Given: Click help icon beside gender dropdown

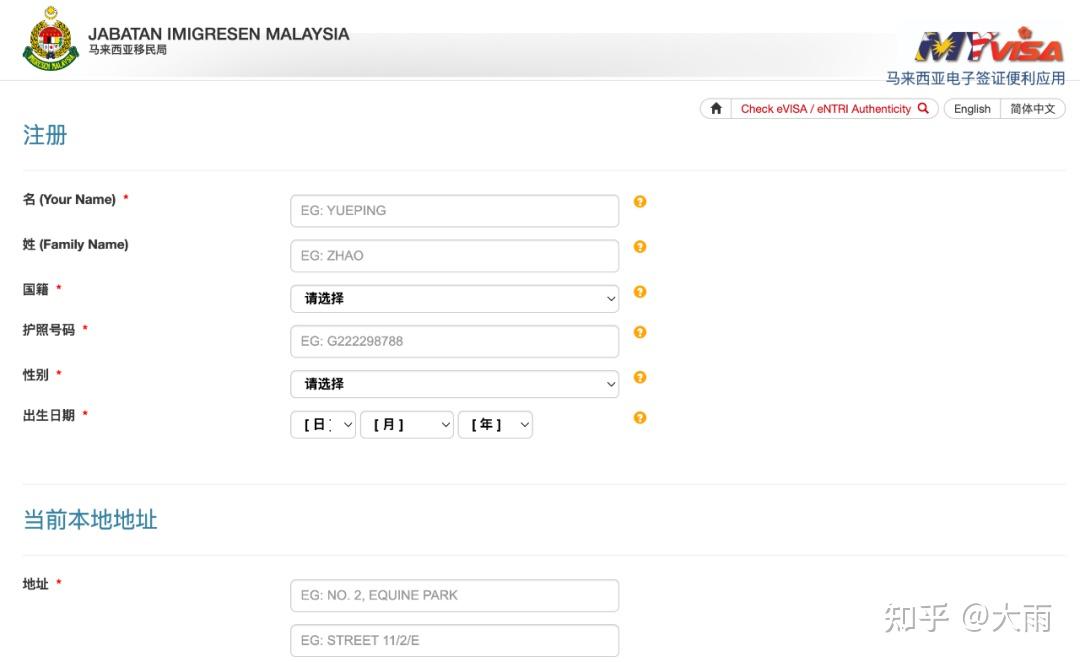Looking at the screenshot, I should pos(640,378).
